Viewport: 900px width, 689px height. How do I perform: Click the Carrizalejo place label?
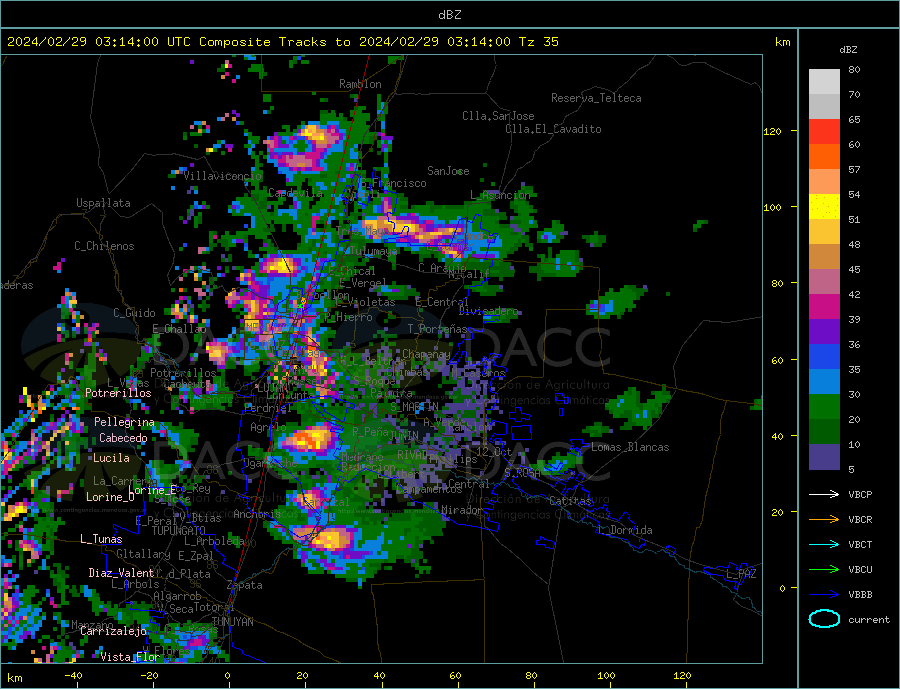[114, 632]
